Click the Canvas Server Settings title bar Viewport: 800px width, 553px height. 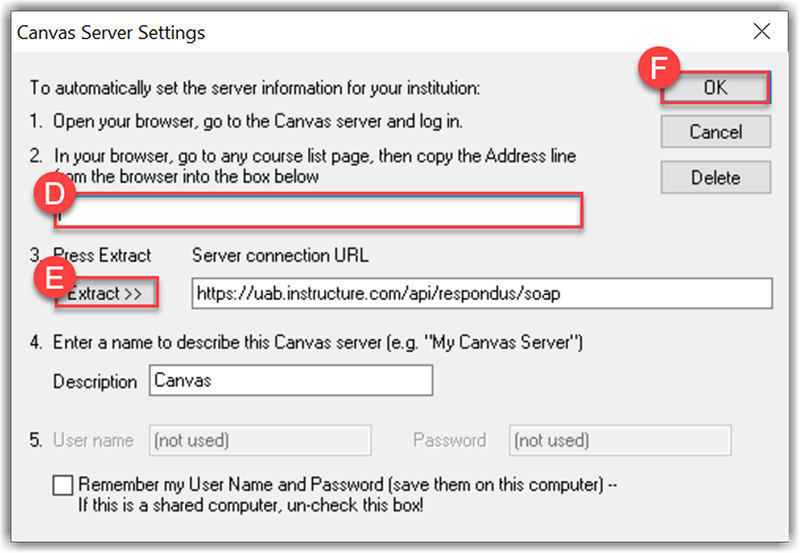pos(300,33)
